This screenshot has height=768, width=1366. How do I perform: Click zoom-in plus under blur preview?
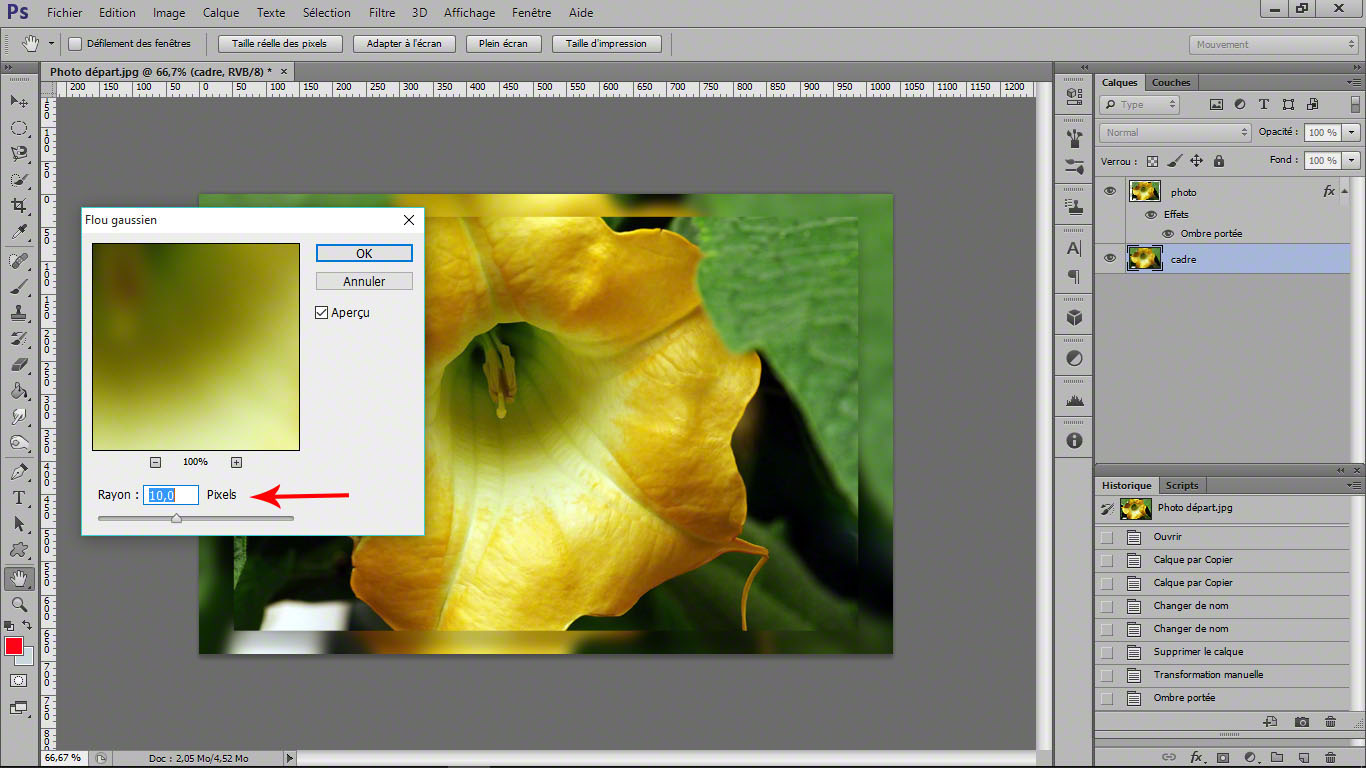(x=236, y=462)
